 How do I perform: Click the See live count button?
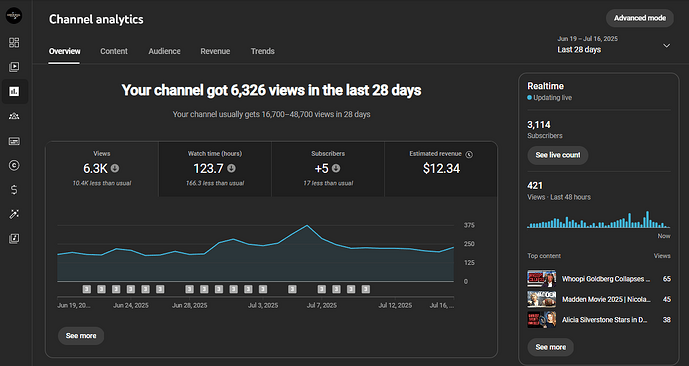tap(558, 155)
